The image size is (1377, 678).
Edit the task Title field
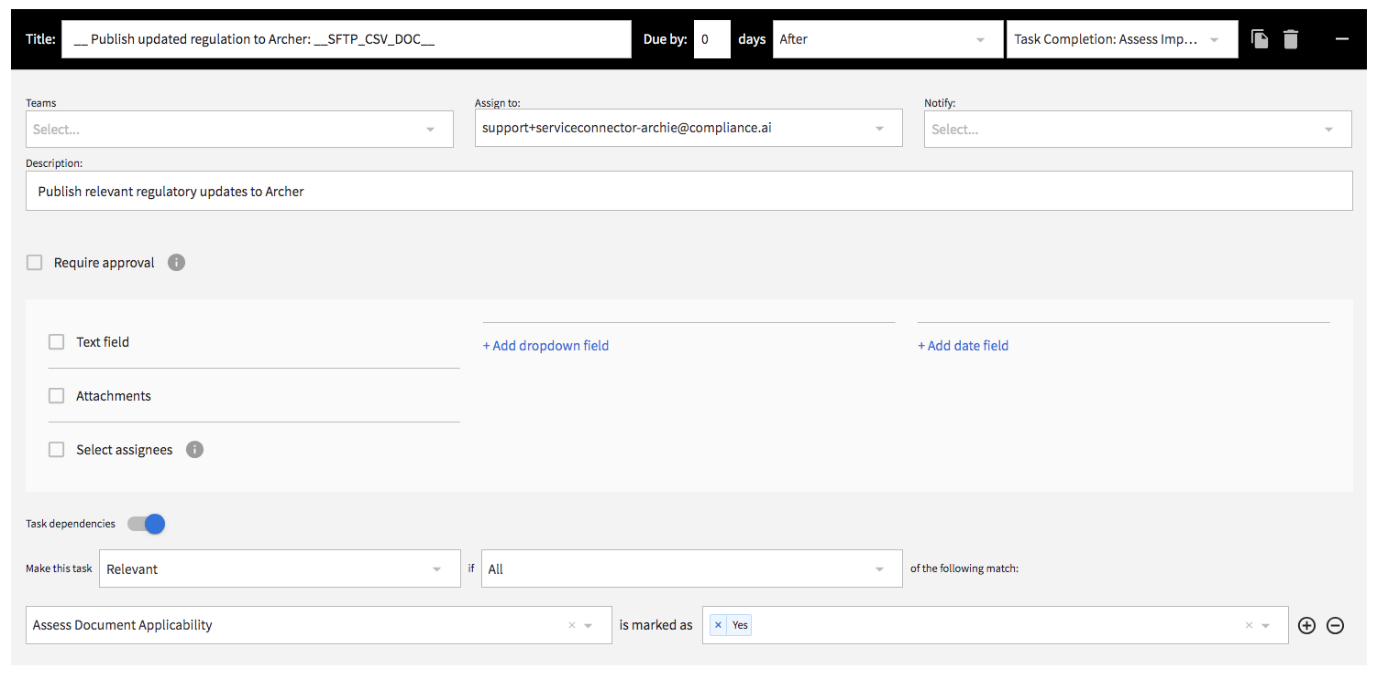pos(346,40)
